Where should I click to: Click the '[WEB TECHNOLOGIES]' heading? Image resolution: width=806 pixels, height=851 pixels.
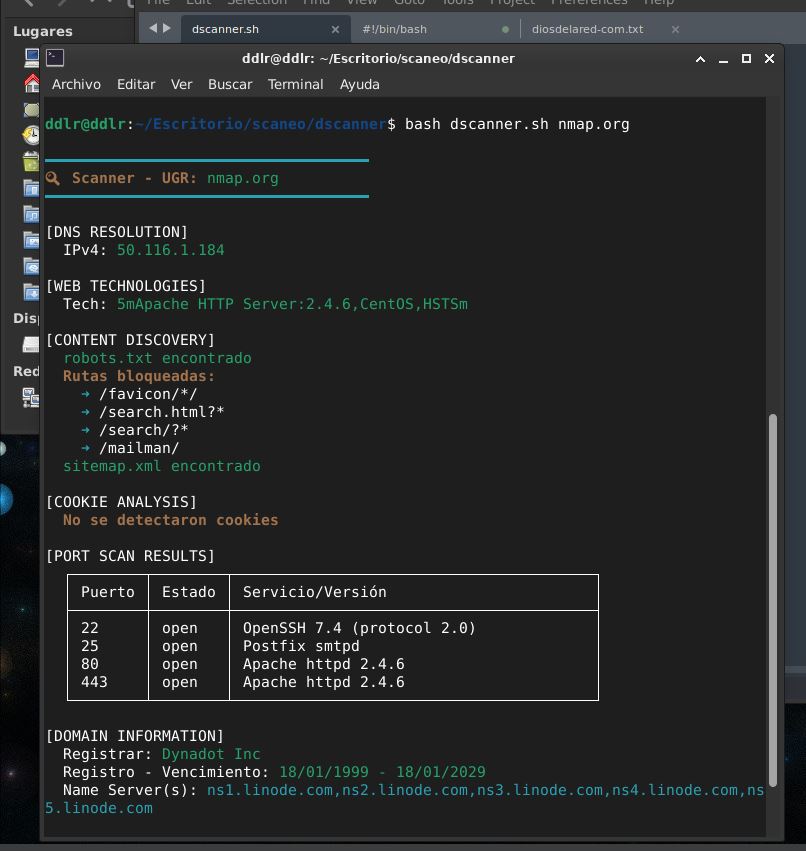(126, 286)
